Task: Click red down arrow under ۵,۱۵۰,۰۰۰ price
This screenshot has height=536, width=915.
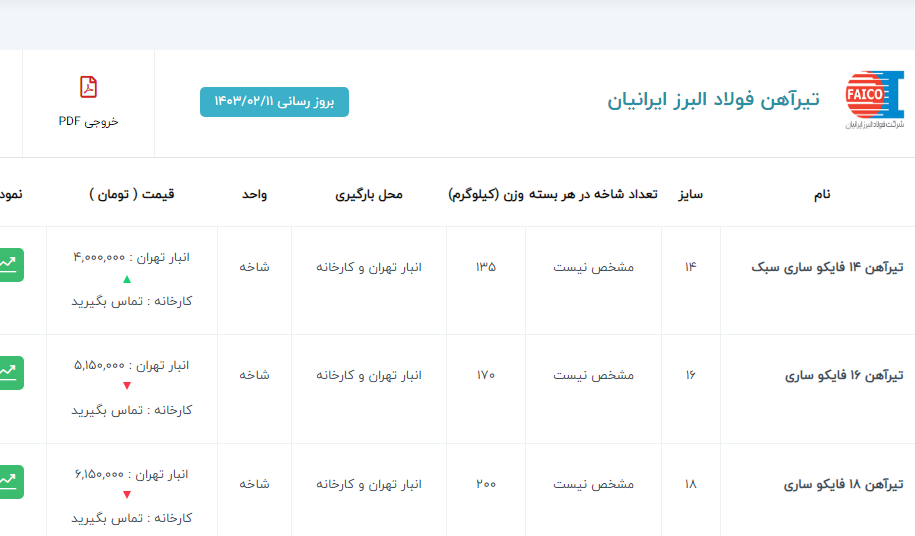Action: coord(126,387)
